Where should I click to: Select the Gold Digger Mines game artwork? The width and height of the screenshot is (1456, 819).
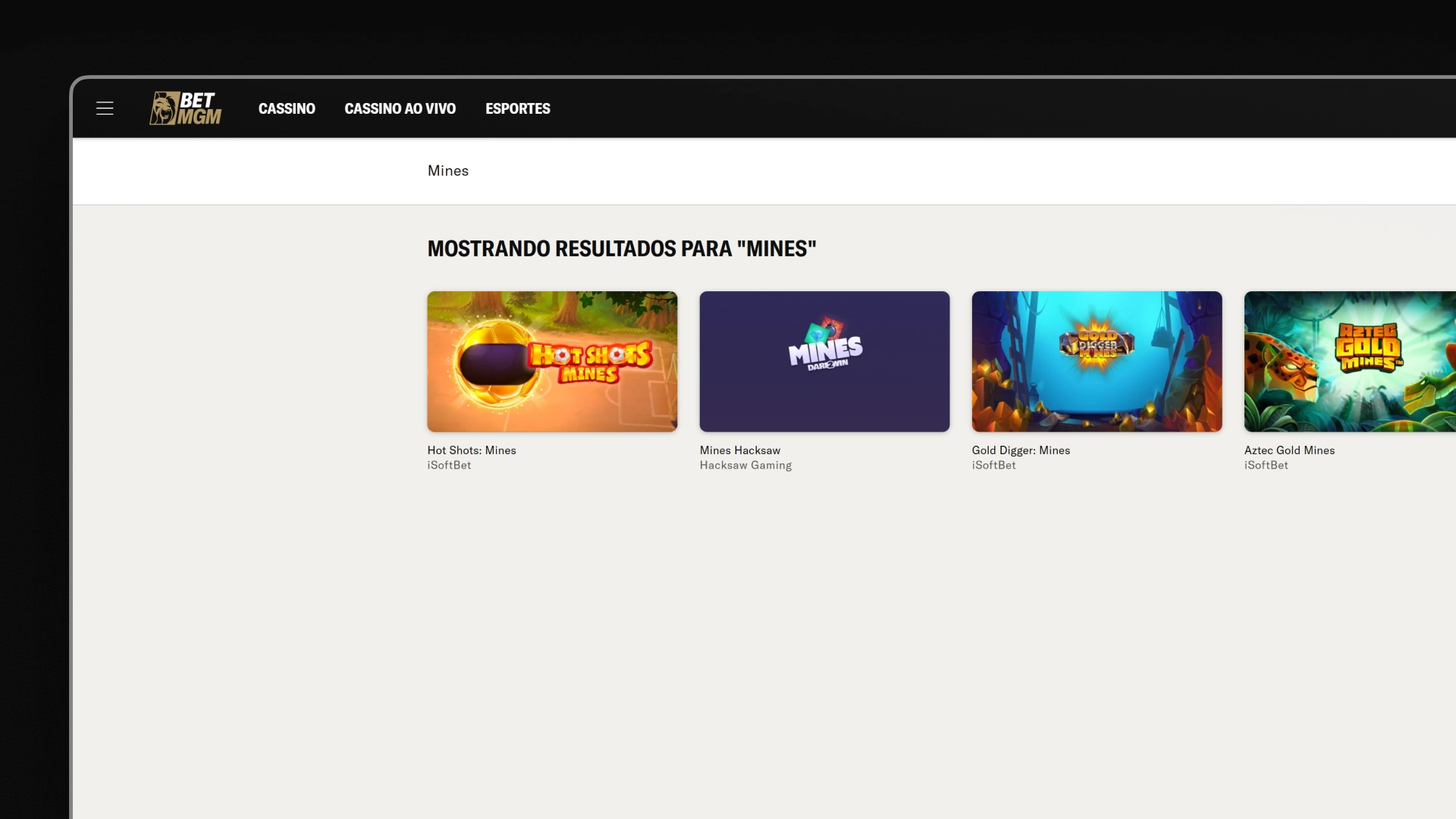point(1097,362)
